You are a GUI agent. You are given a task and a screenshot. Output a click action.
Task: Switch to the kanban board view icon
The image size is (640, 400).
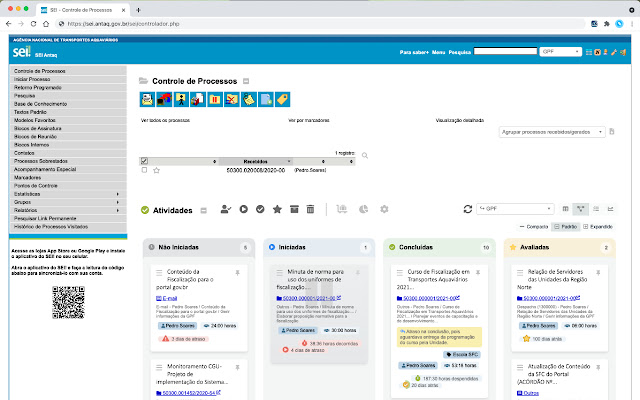580,209
